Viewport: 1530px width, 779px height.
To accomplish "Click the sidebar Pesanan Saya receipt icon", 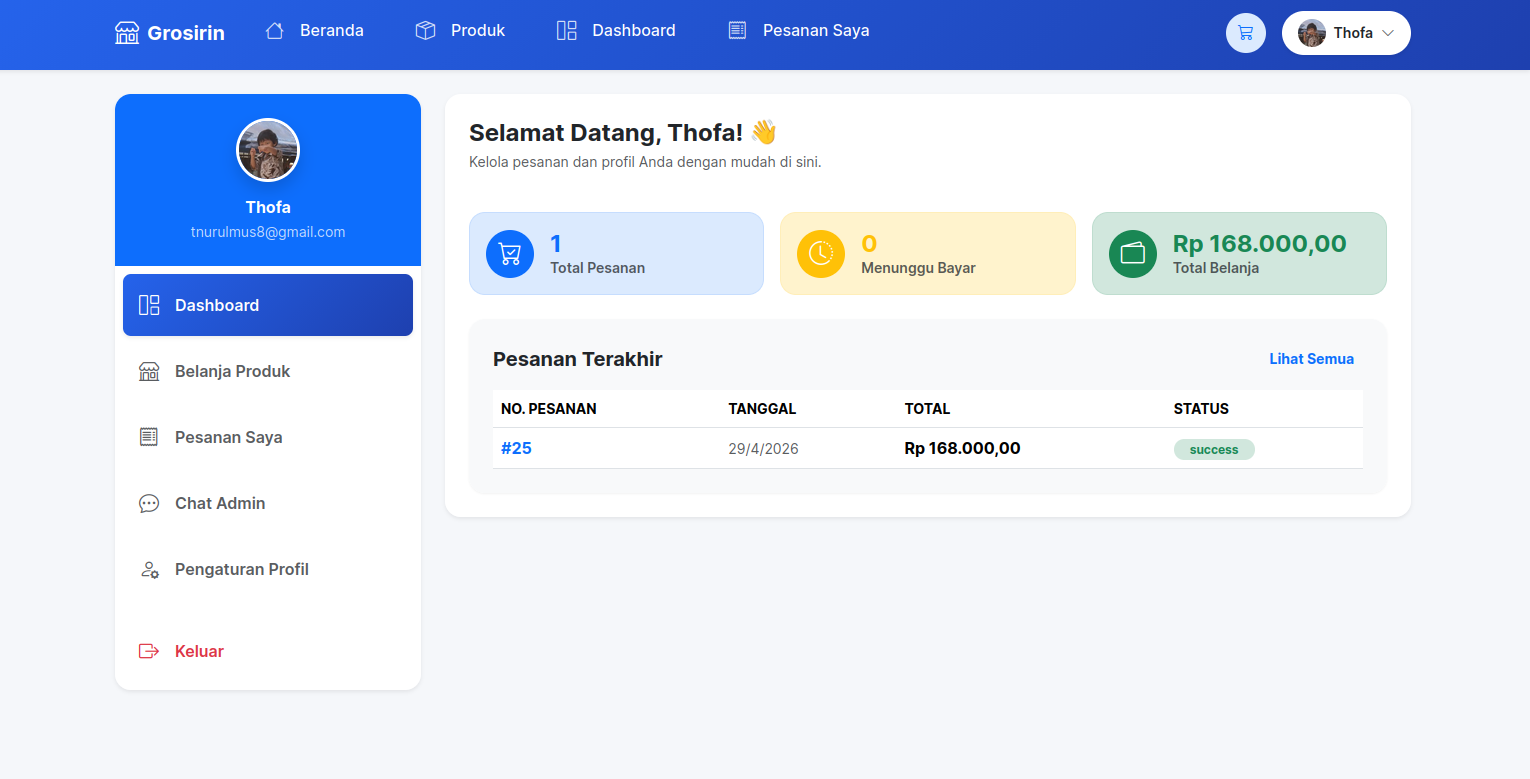I will pyautogui.click(x=149, y=437).
